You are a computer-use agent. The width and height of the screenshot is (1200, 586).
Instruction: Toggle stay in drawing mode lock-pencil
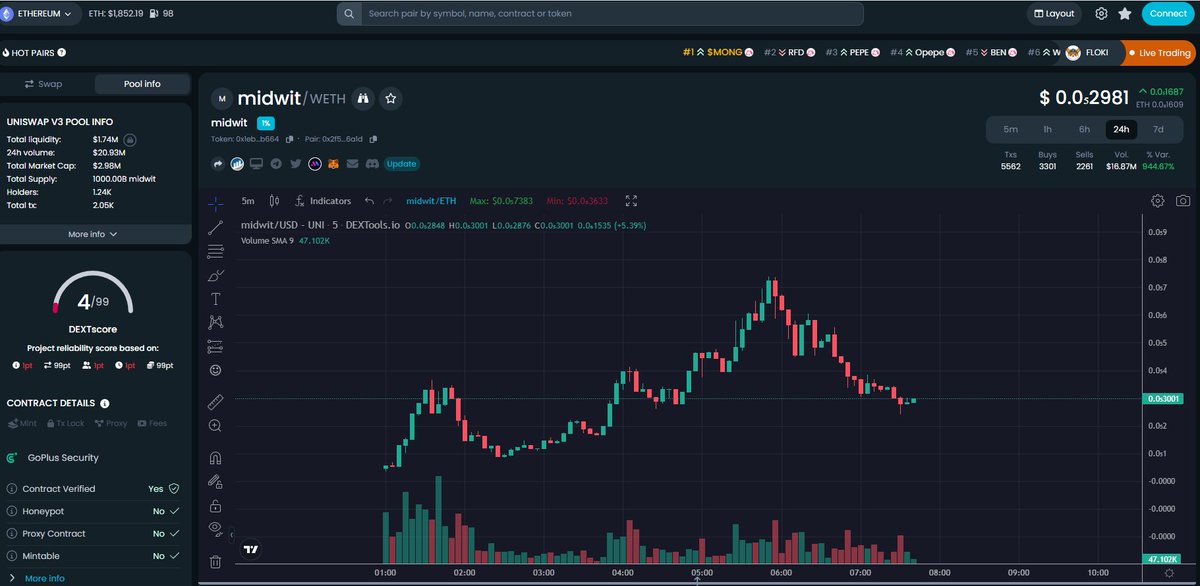215,481
